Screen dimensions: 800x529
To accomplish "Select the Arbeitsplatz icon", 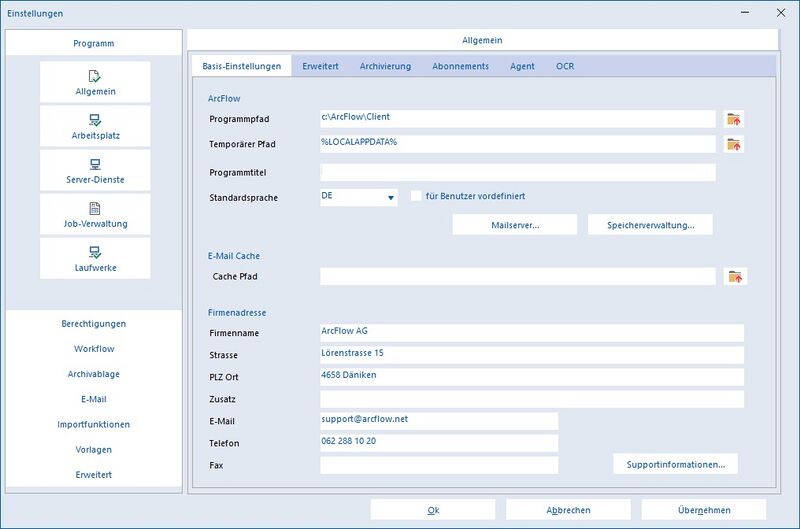I will pyautogui.click(x=95, y=120).
